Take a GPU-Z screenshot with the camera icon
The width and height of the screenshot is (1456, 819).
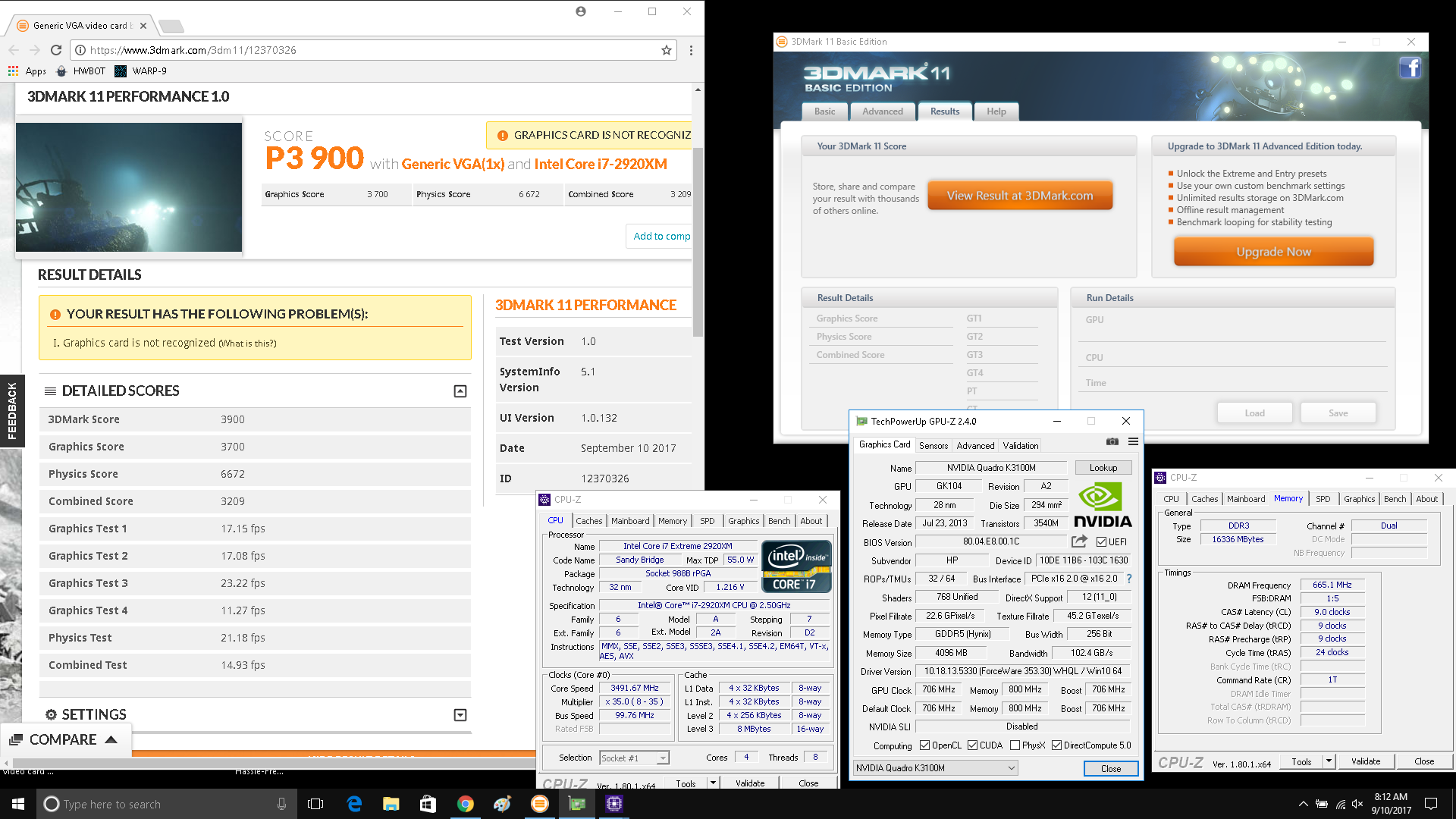point(1112,441)
